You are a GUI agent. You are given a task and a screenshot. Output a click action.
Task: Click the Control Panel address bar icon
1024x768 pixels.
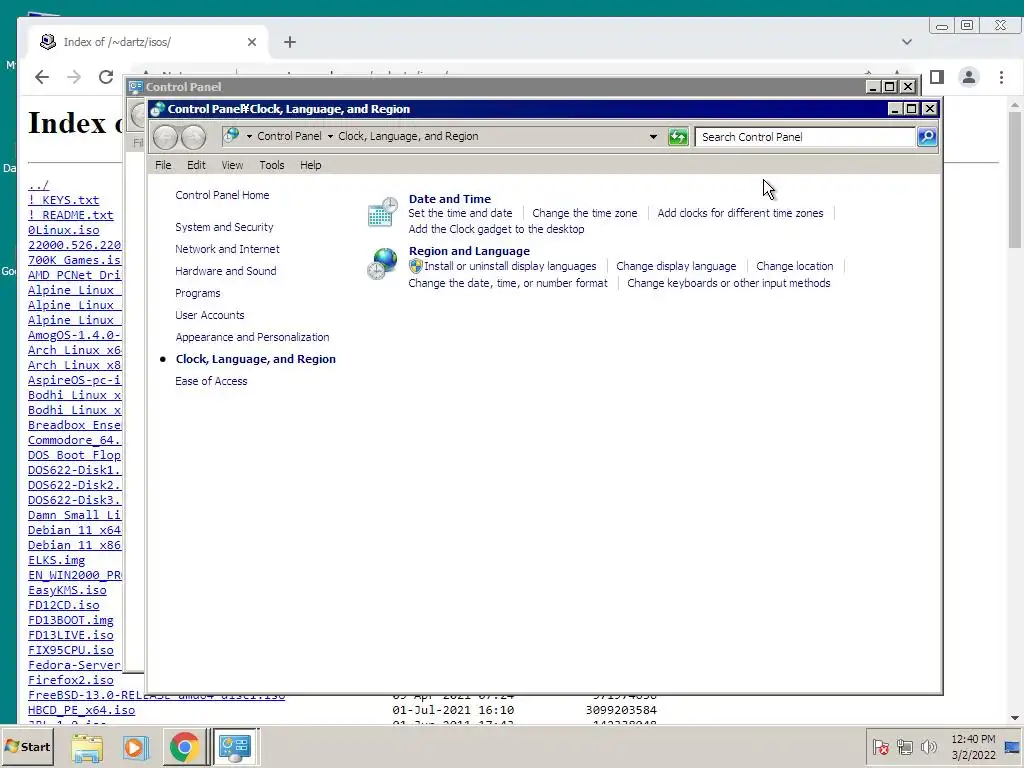tap(231, 136)
